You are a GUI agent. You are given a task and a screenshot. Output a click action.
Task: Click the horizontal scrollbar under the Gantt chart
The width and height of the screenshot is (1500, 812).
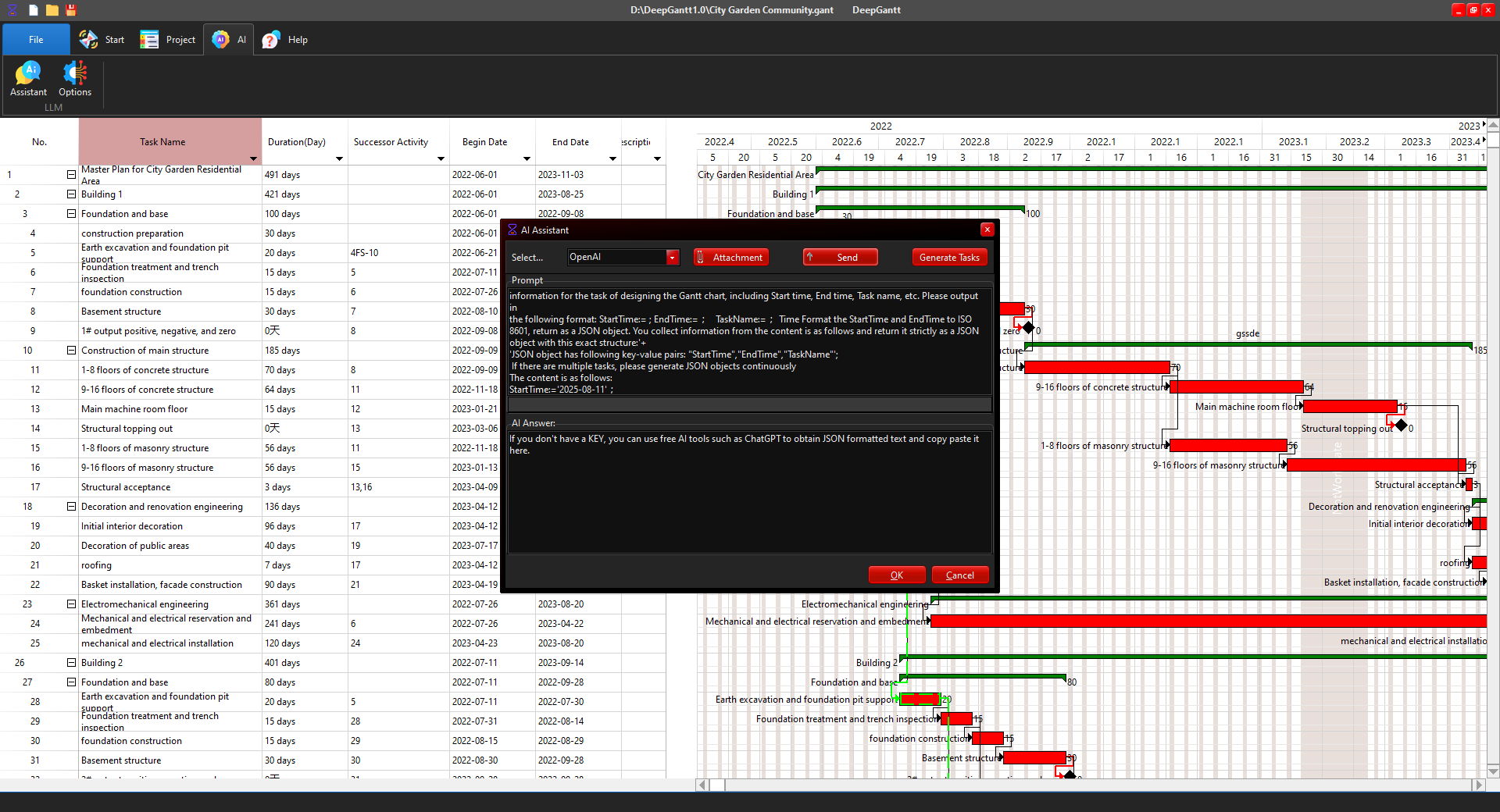point(1094,785)
